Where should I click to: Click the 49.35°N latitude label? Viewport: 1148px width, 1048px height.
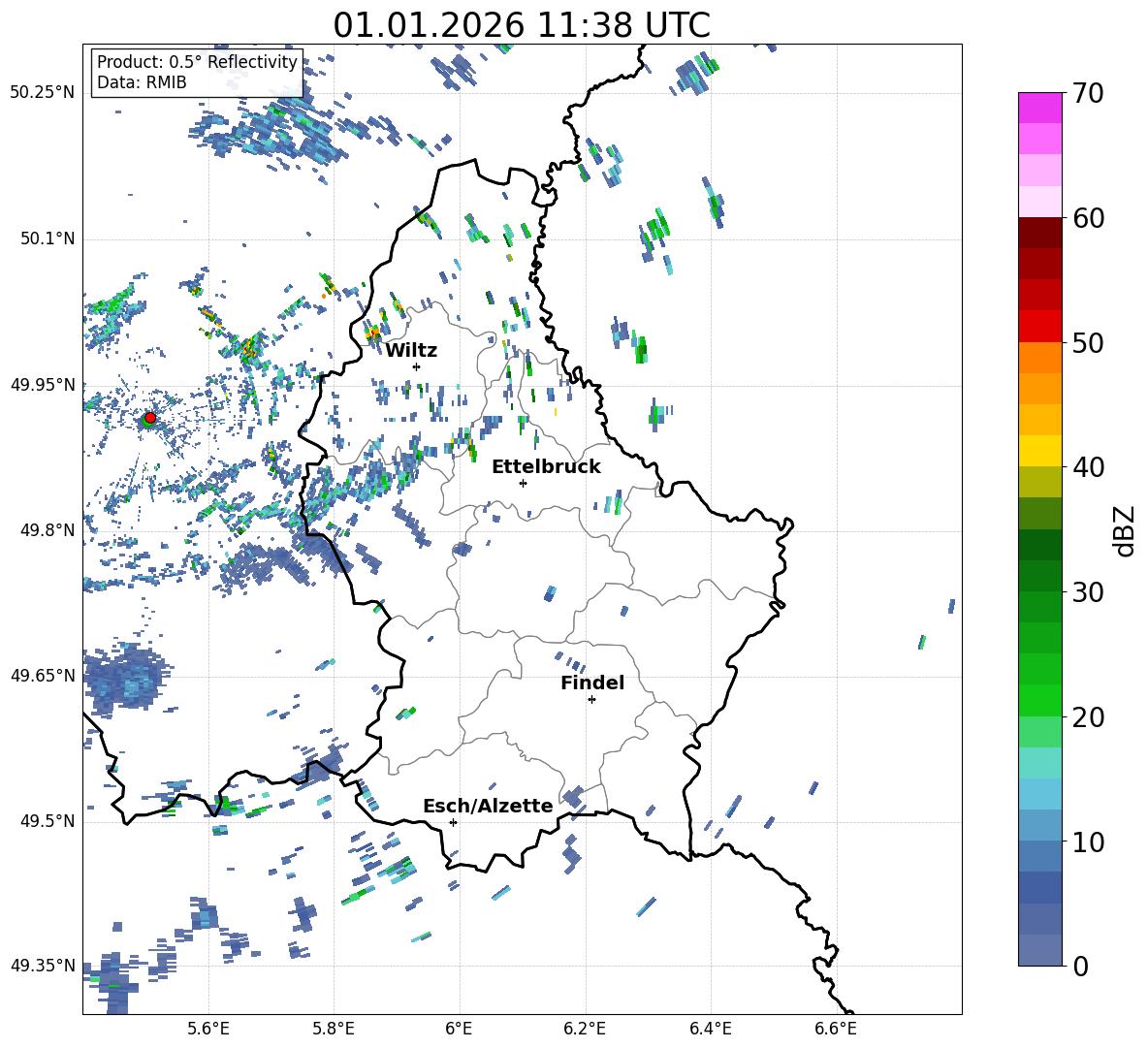[43, 966]
